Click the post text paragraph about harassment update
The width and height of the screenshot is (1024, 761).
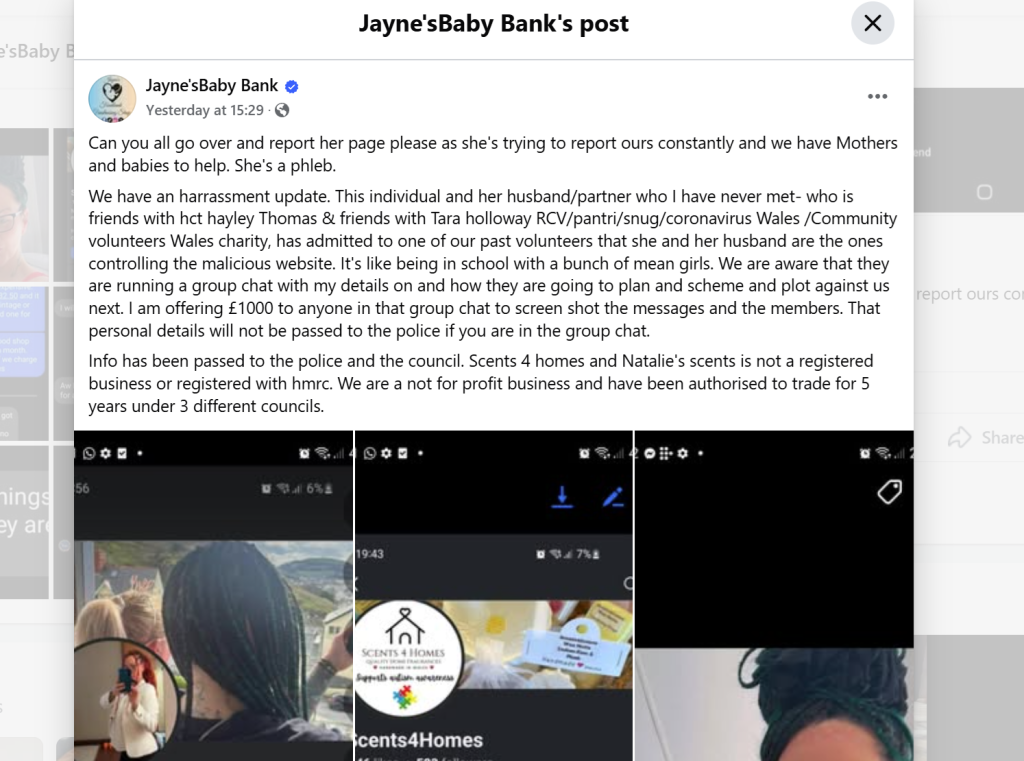click(x=493, y=263)
